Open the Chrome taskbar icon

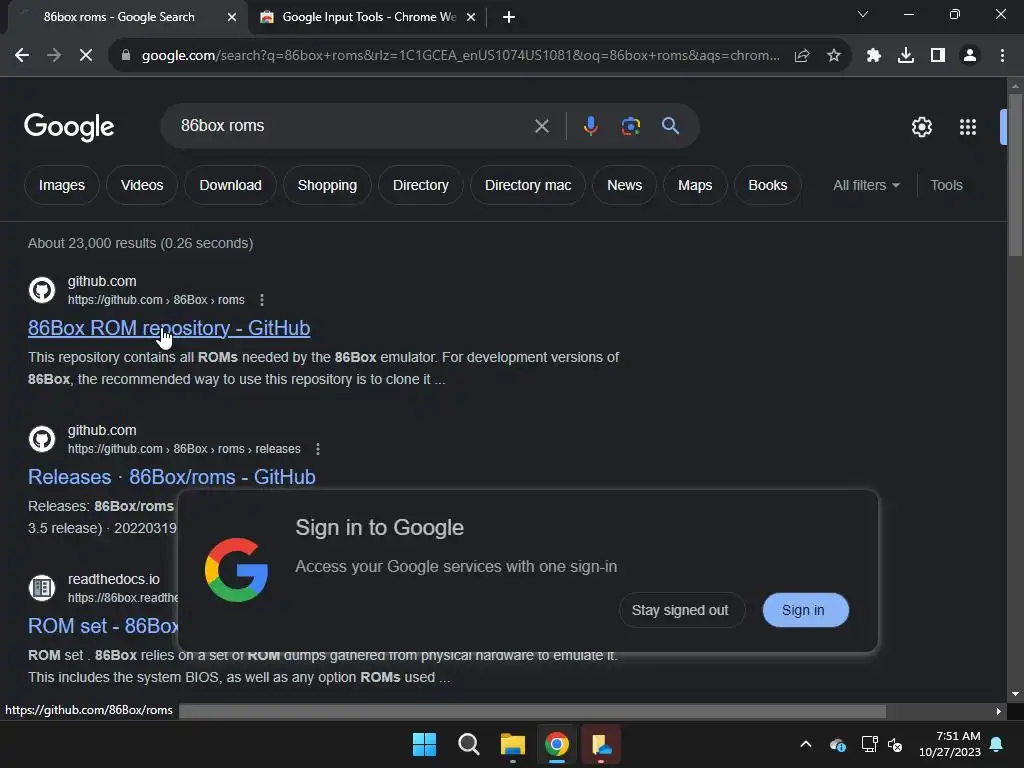point(557,744)
